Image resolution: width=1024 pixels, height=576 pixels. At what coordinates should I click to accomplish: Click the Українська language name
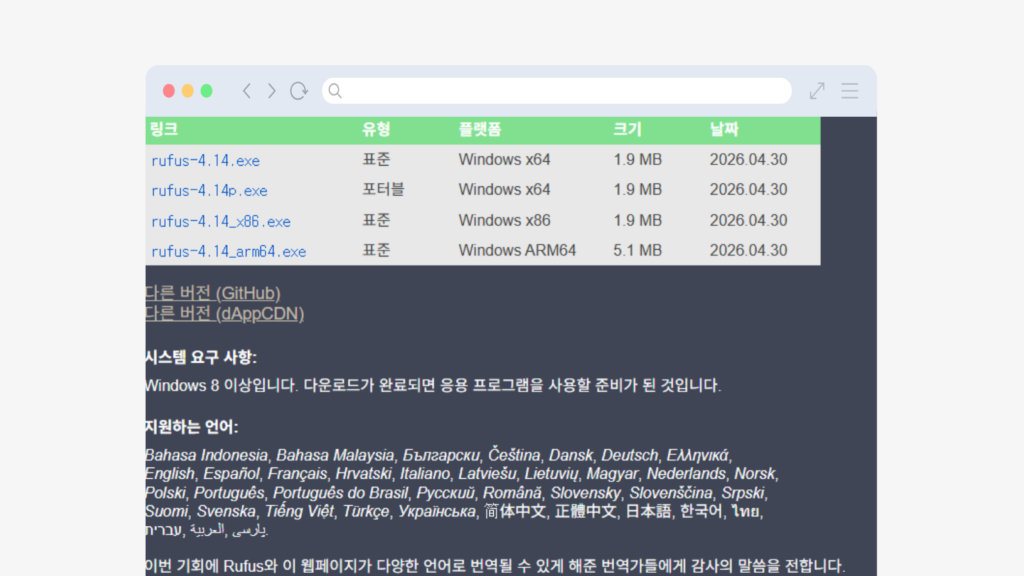coord(436,511)
